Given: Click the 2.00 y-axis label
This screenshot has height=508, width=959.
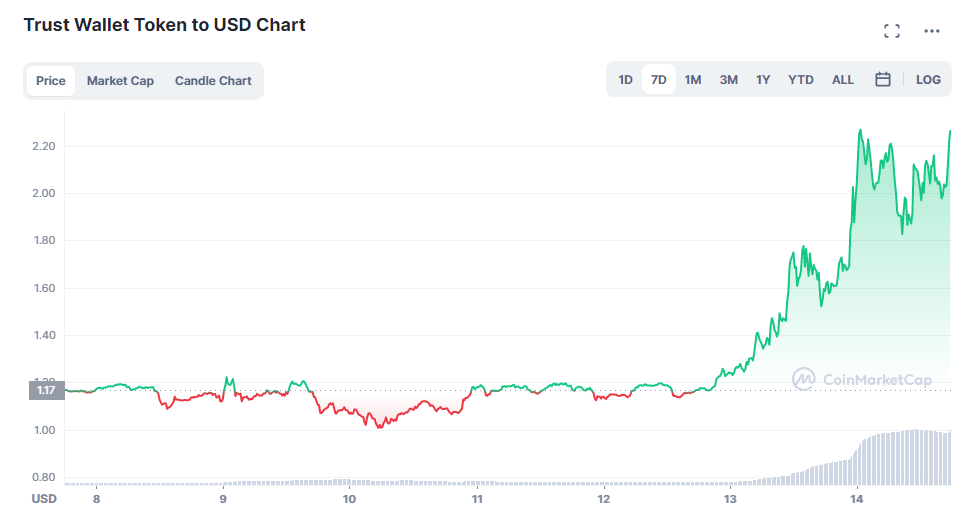Looking at the screenshot, I should [x=44, y=193].
